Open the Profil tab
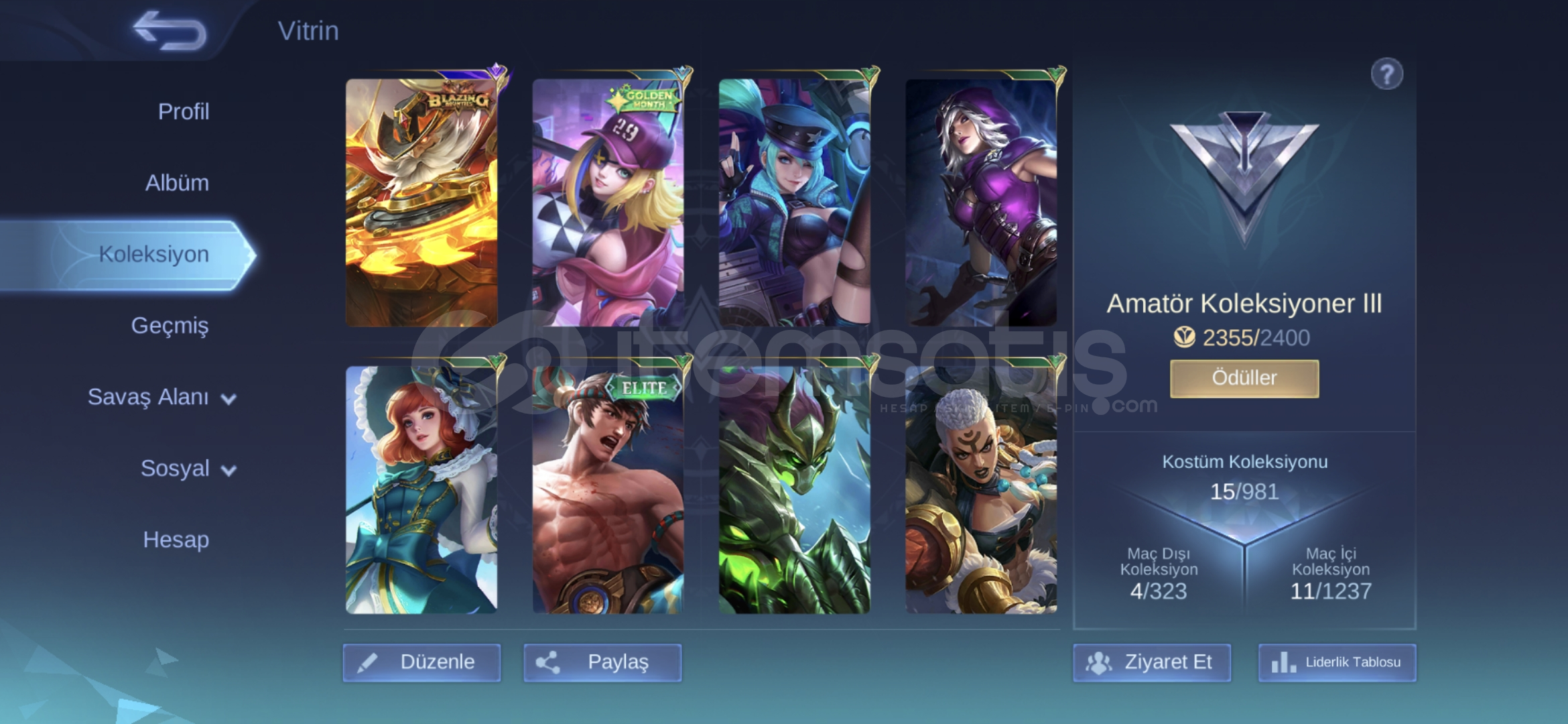This screenshot has width=1568, height=724. 184,111
